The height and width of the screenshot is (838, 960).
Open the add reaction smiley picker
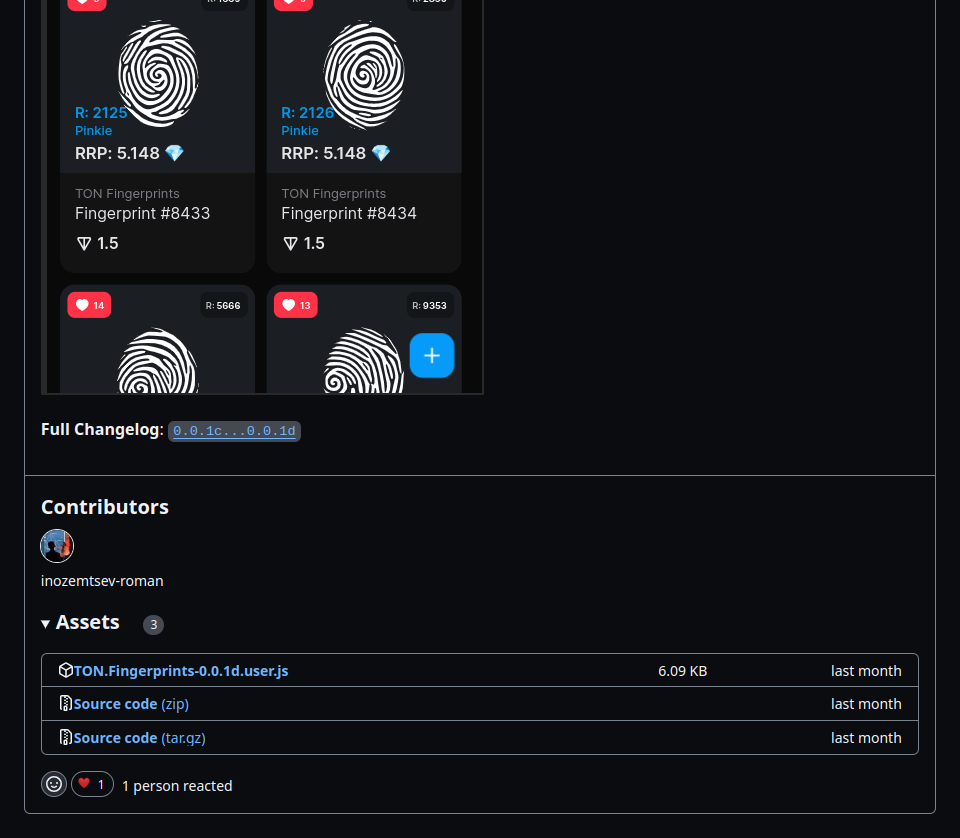tap(54, 784)
